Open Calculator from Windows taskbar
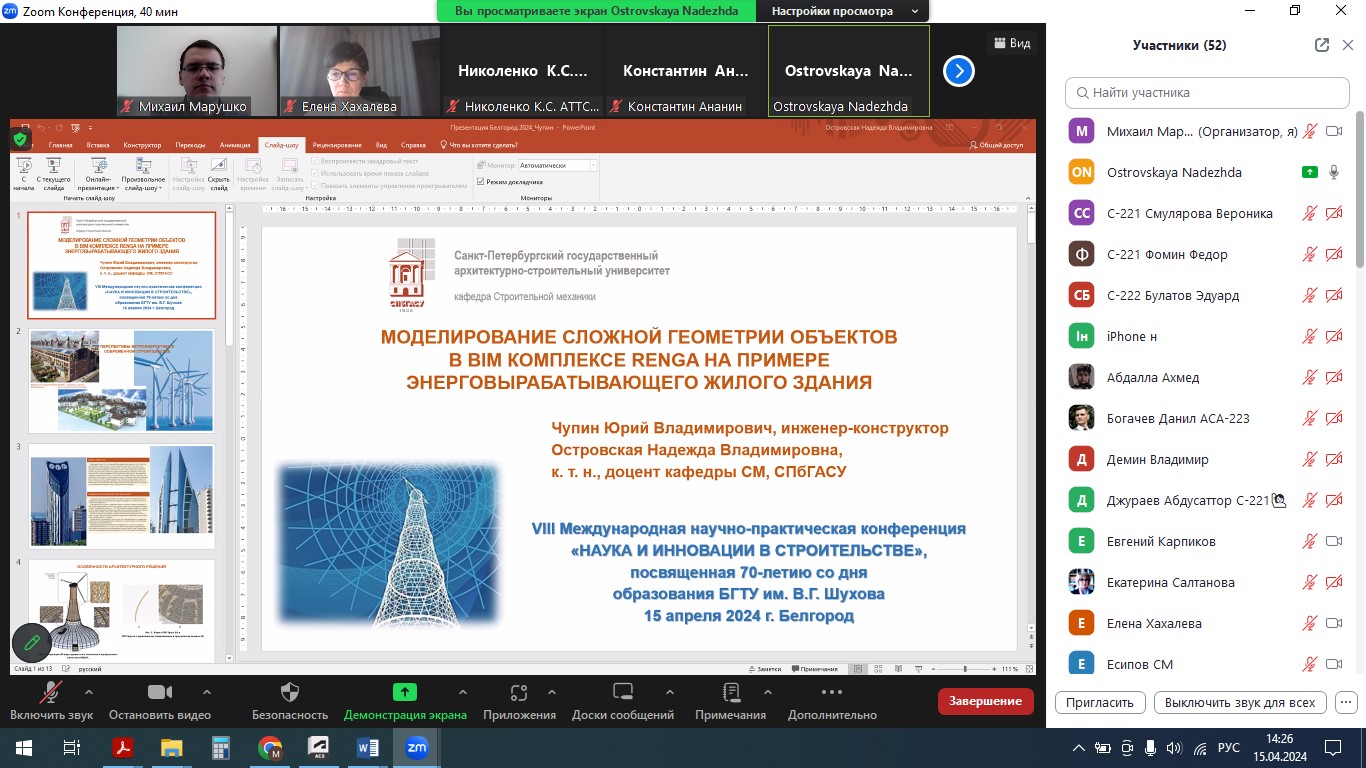Image resolution: width=1366 pixels, height=768 pixels. pos(221,747)
